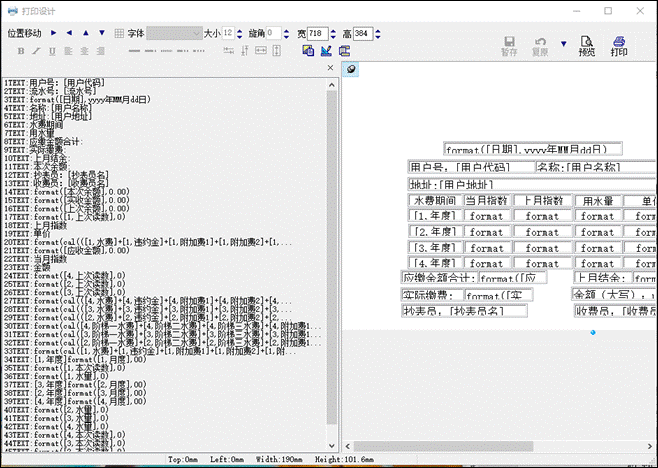Click the 旋角 rotation input field
Image resolution: width=658 pixels, height=468 pixels.
pos(274,33)
